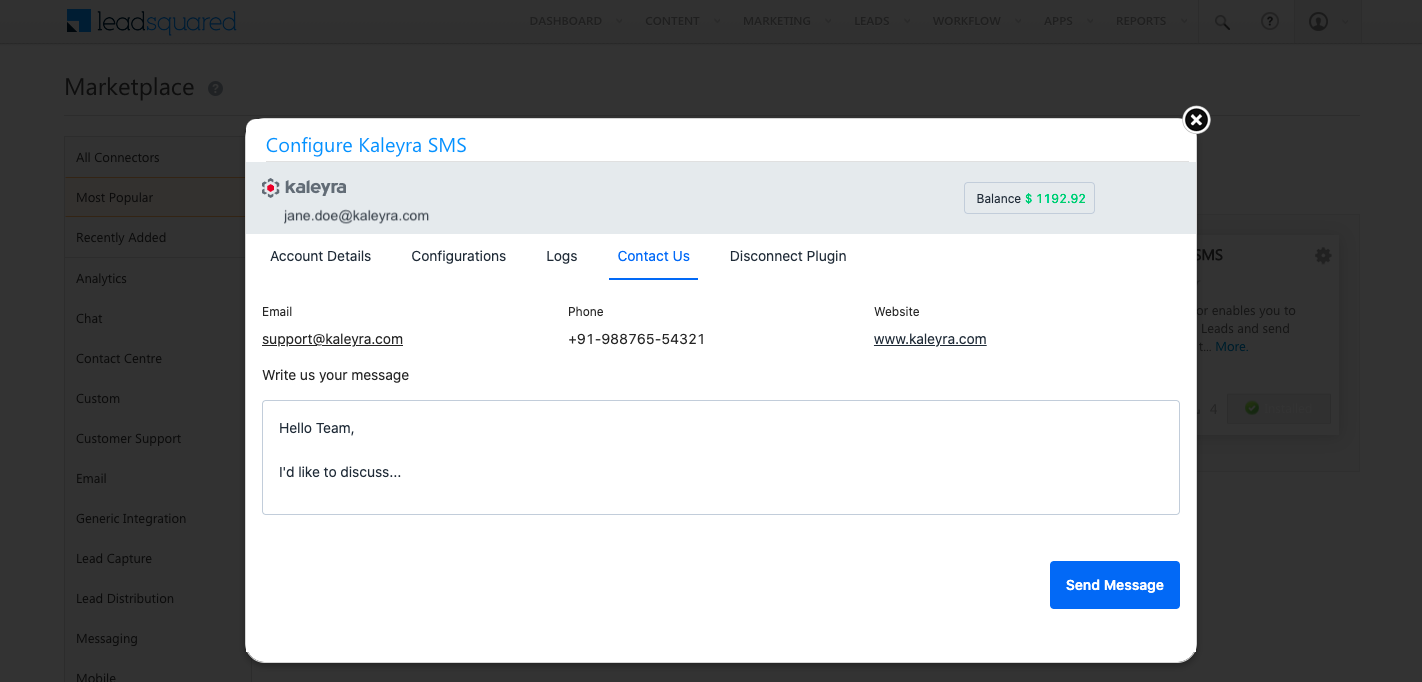
Task: Select Recently Added category
Action: 121,238
